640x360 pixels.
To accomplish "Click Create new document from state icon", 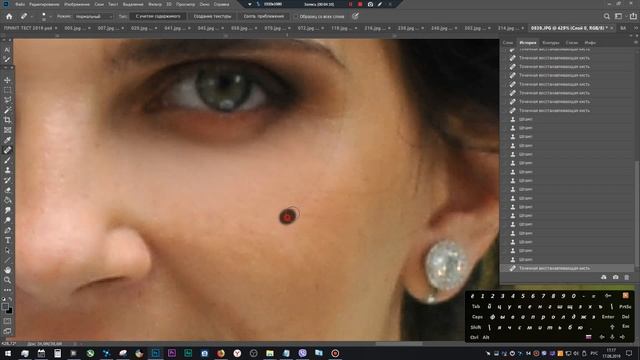I will 604,277.
